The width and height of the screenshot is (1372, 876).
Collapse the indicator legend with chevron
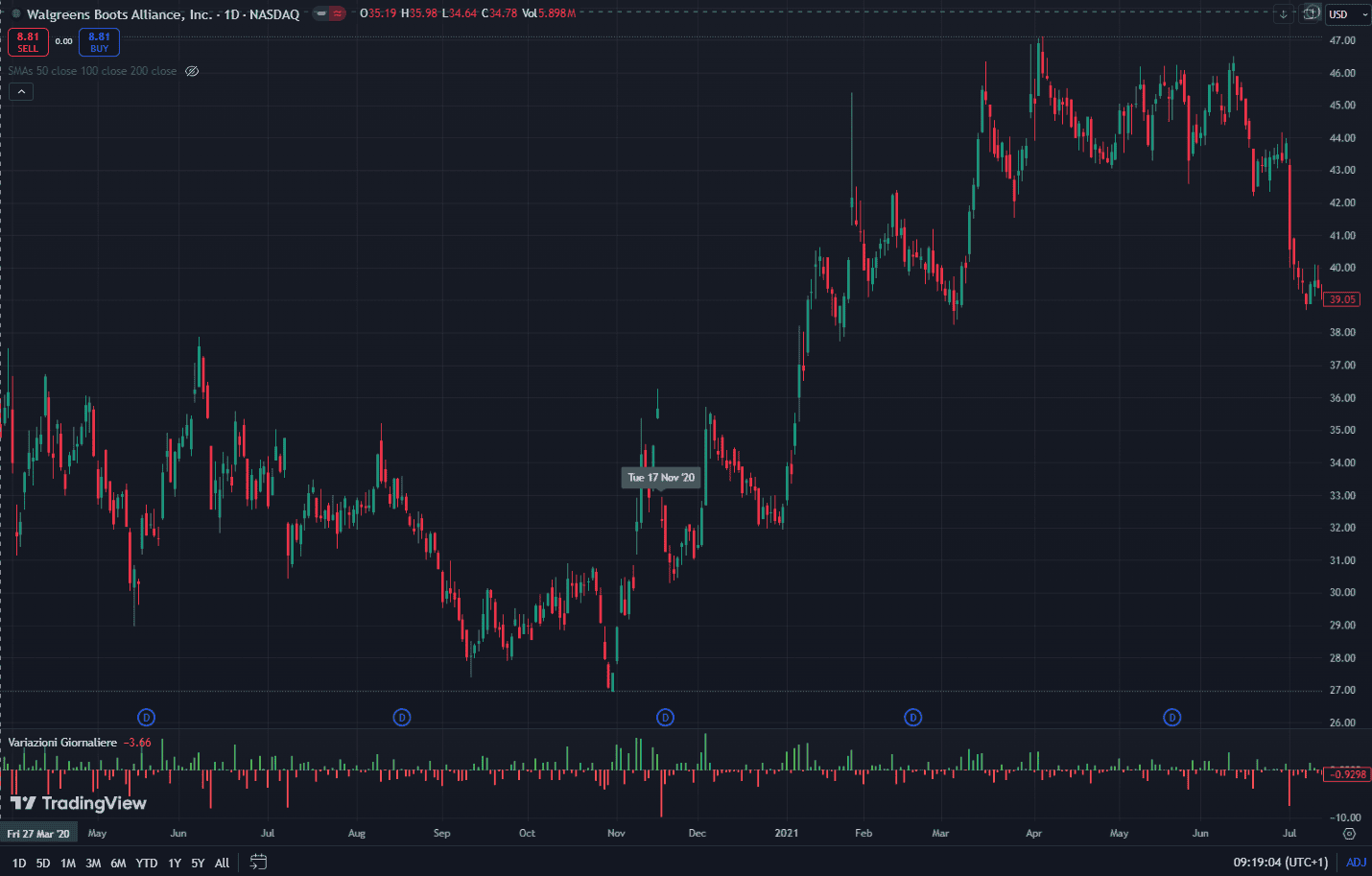pos(21,91)
